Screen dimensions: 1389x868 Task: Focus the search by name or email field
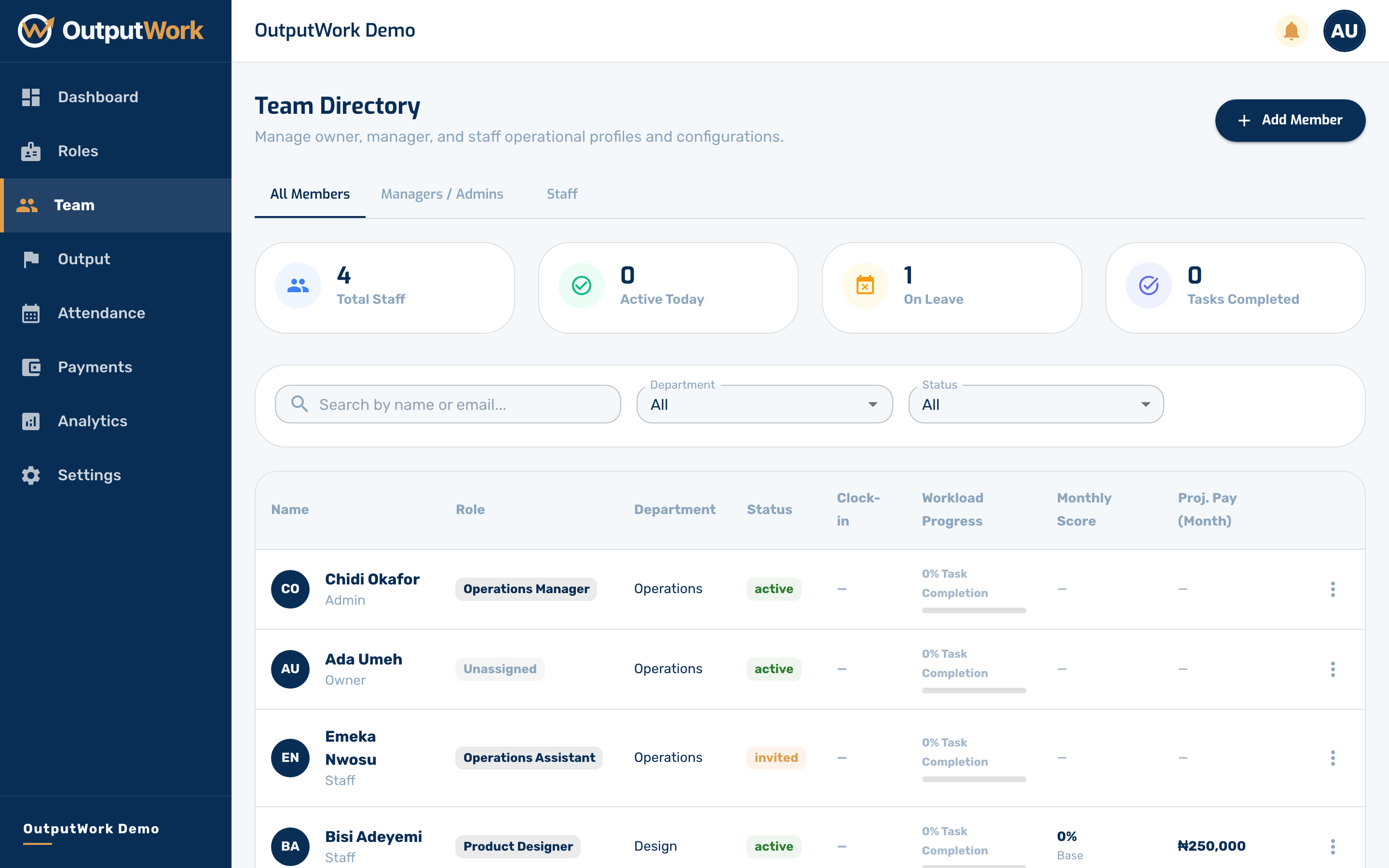448,404
